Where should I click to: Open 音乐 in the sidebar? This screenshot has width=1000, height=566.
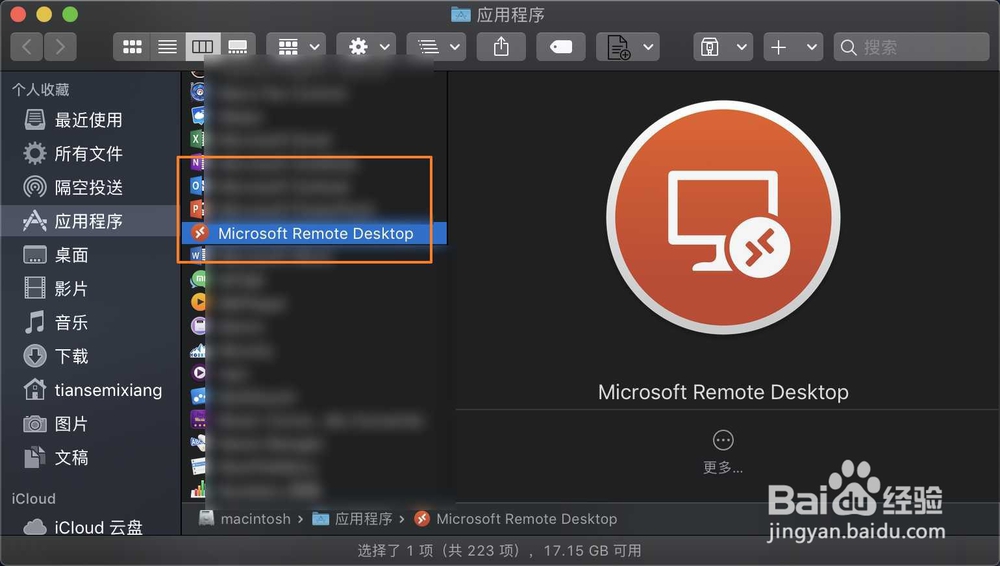point(89,322)
